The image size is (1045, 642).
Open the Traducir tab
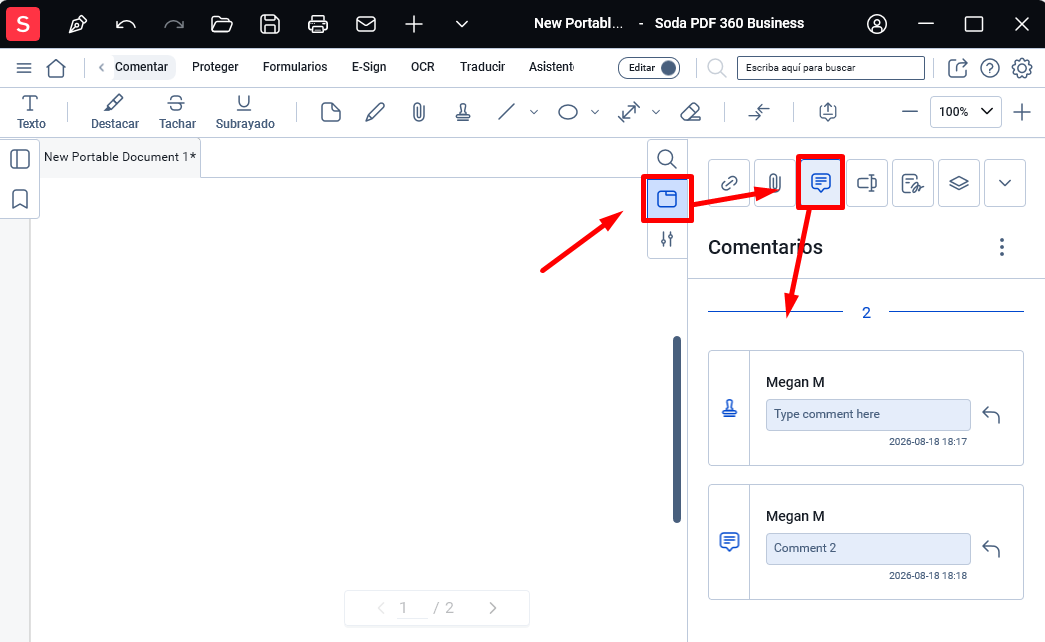coord(483,67)
